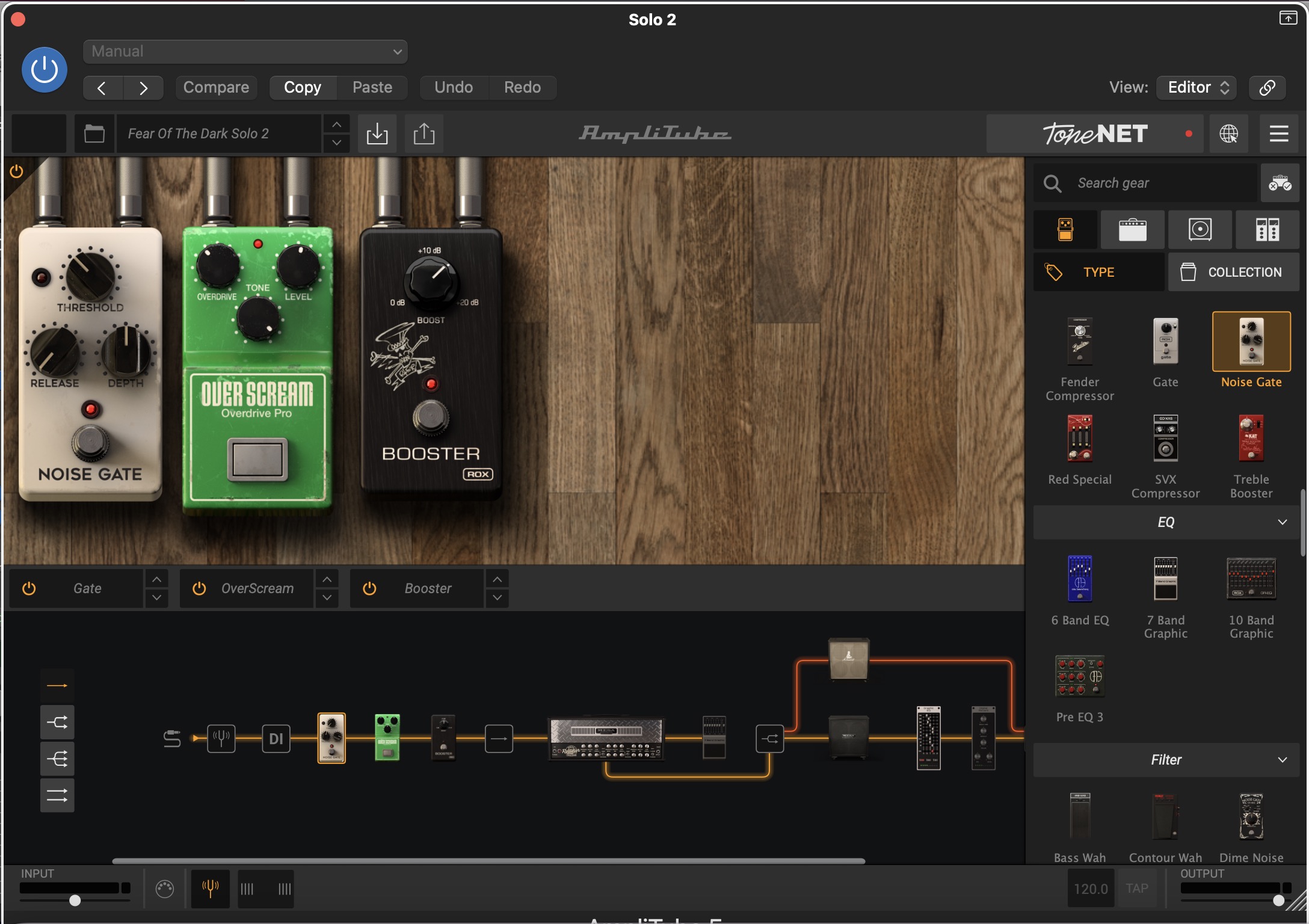Toggle the stomp section bypass power icon
The height and width of the screenshot is (924, 1309).
[x=16, y=171]
